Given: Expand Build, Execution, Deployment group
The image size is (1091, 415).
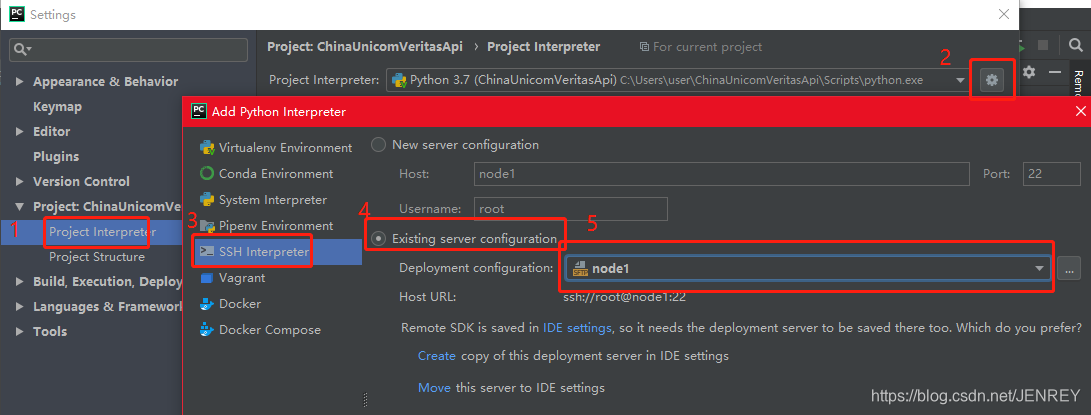Looking at the screenshot, I should (x=19, y=282).
